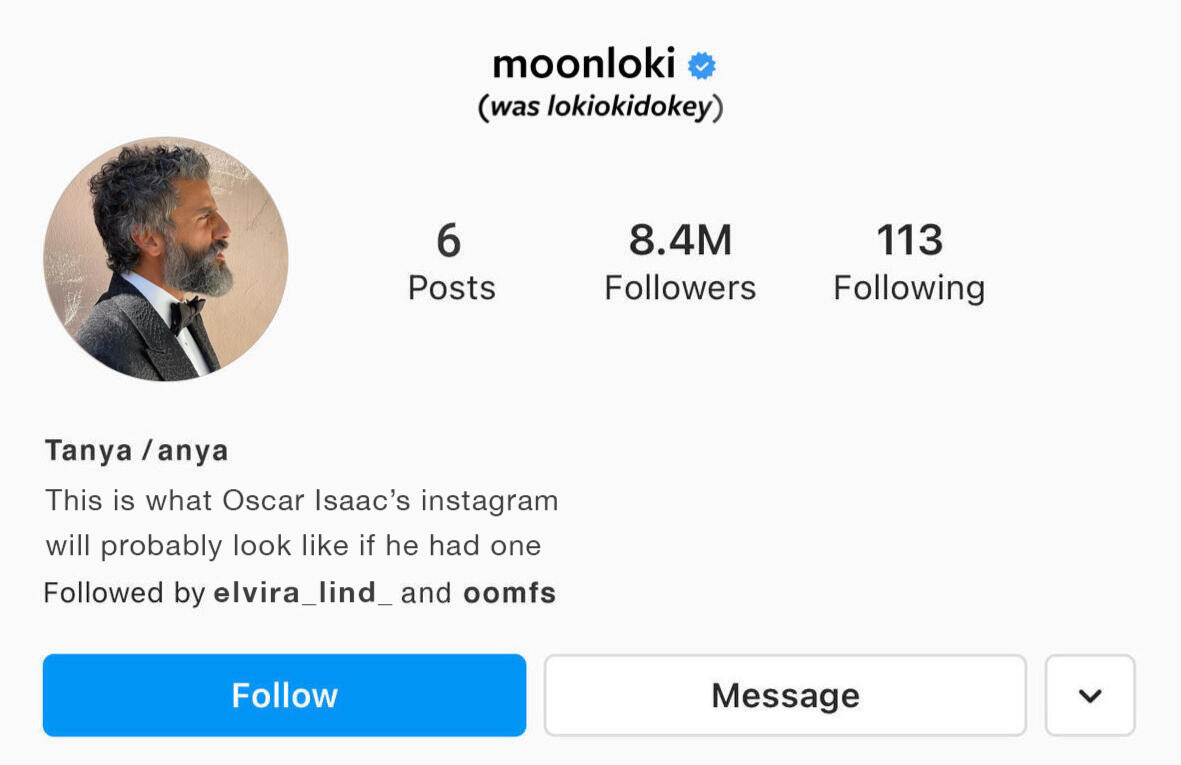This screenshot has width=1181, height=765.
Task: Click the Posts label
Action: pyautogui.click(x=452, y=288)
